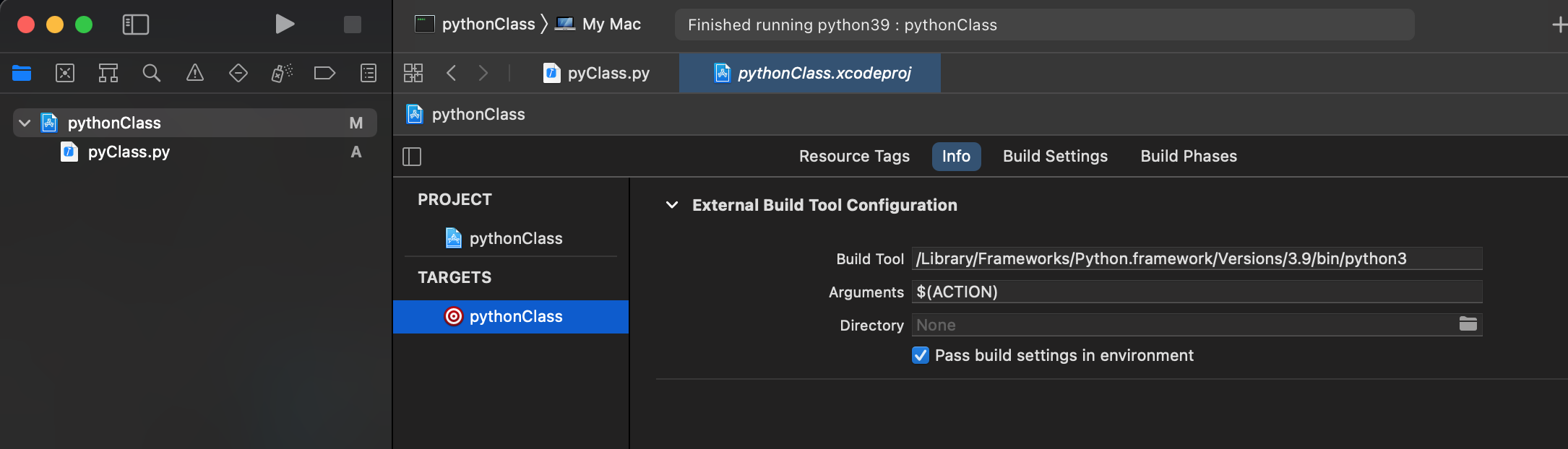Open the Find navigator magnifier
The image size is (1568, 449).
(x=152, y=73)
